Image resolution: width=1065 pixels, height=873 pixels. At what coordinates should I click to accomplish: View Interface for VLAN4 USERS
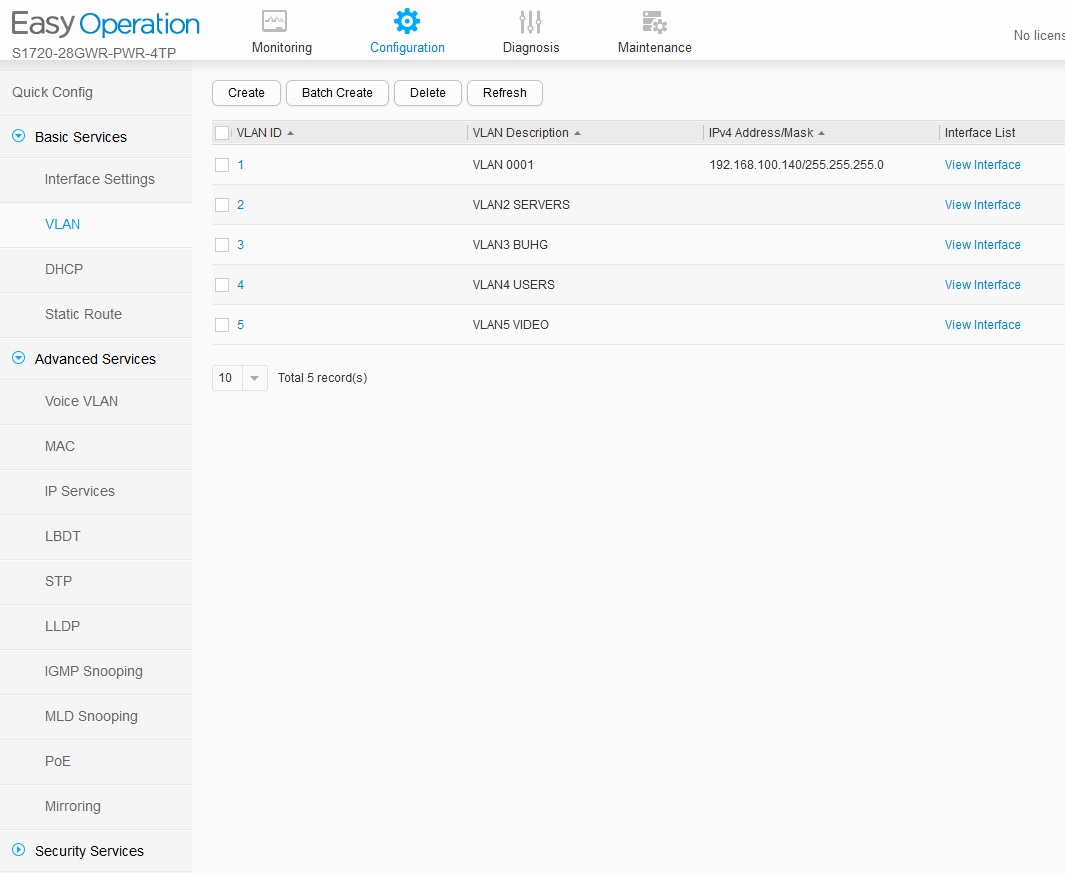982,285
